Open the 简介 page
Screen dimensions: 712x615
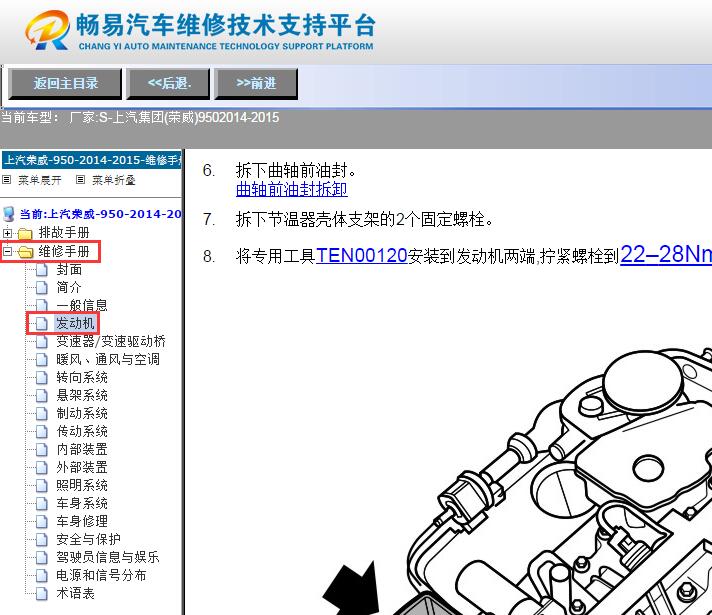point(69,287)
